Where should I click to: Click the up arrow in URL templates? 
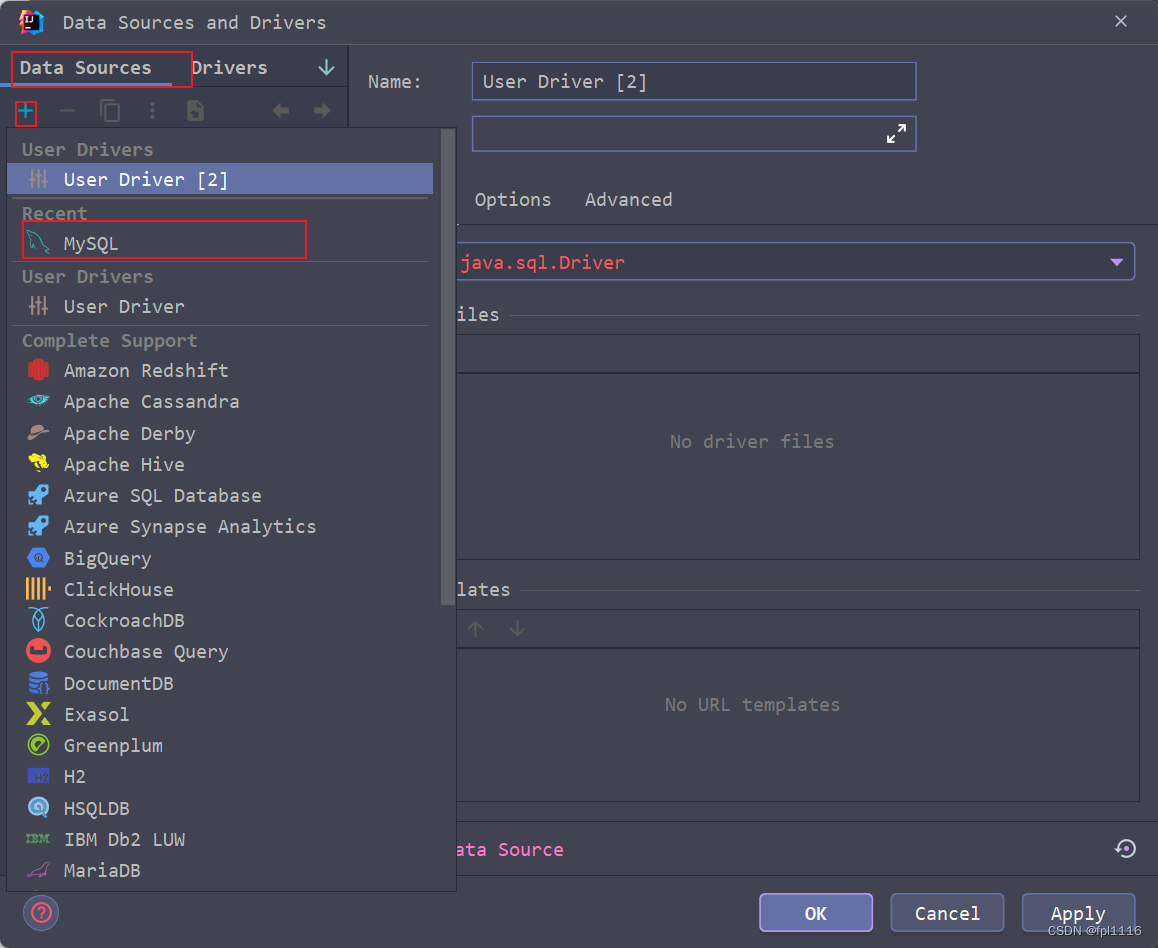click(476, 628)
